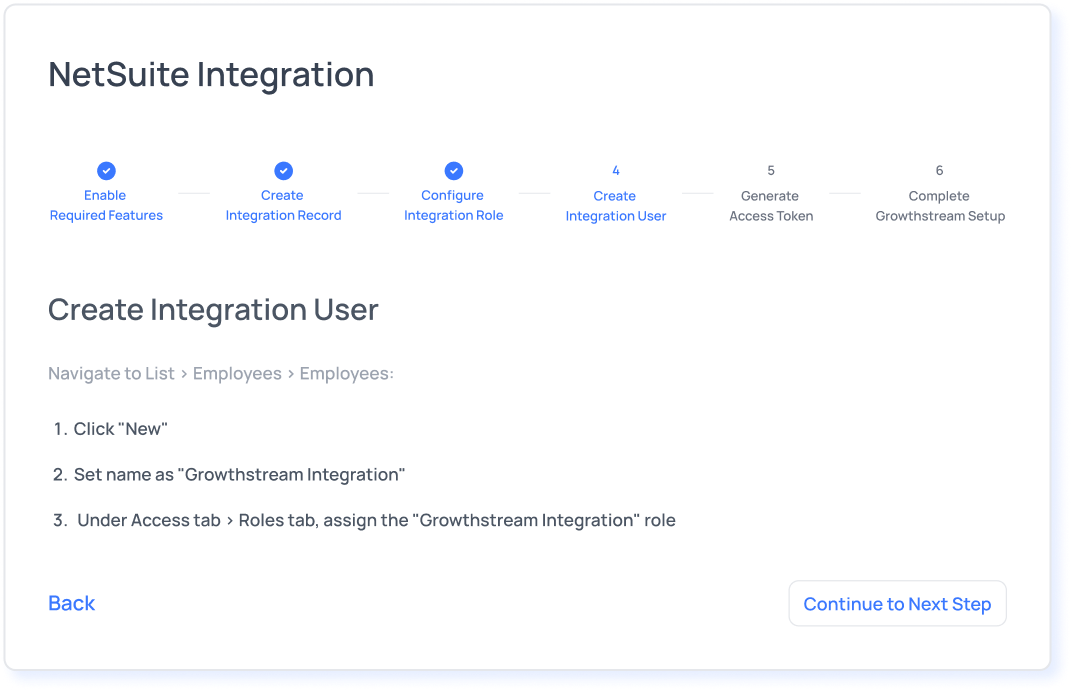Select step number 4 in the progress stepper

(x=615, y=171)
